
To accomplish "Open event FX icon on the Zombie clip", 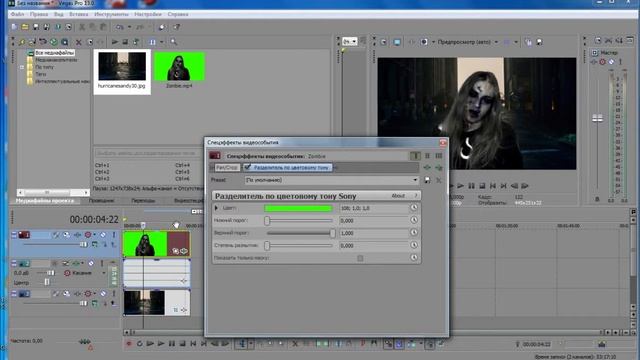I will pyautogui.click(x=184, y=251).
